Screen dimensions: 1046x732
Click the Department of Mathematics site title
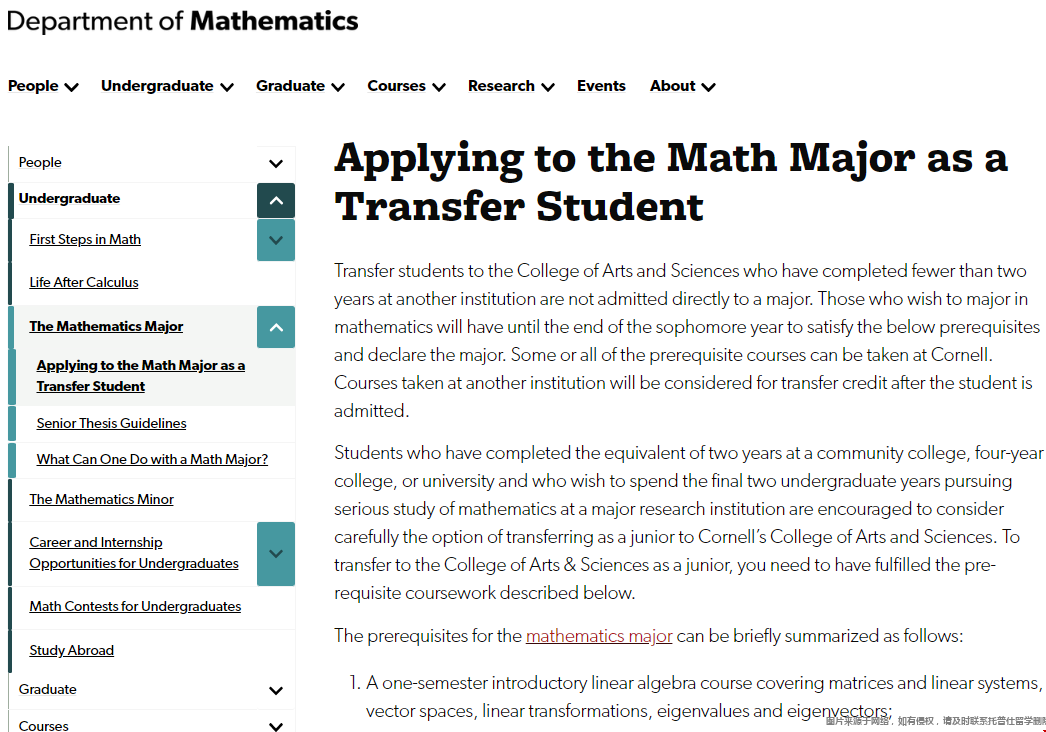183,21
